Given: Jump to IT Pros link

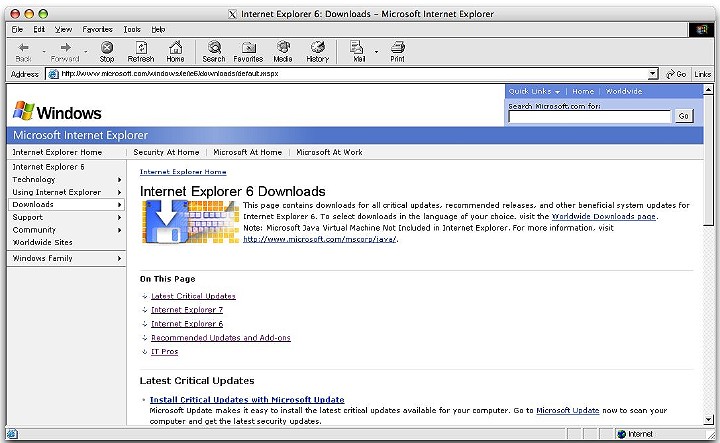Looking at the screenshot, I should click(x=164, y=352).
